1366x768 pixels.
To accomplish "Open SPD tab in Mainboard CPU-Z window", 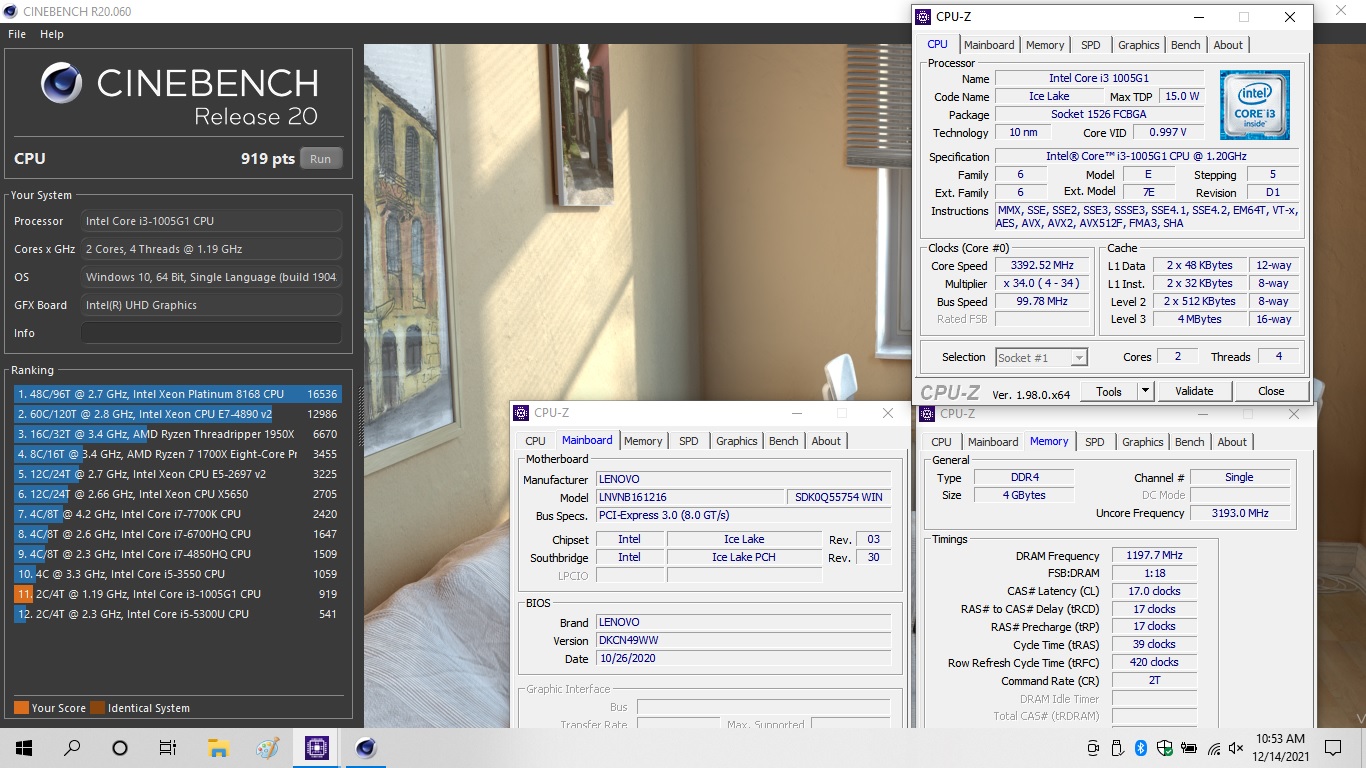I will [x=689, y=441].
